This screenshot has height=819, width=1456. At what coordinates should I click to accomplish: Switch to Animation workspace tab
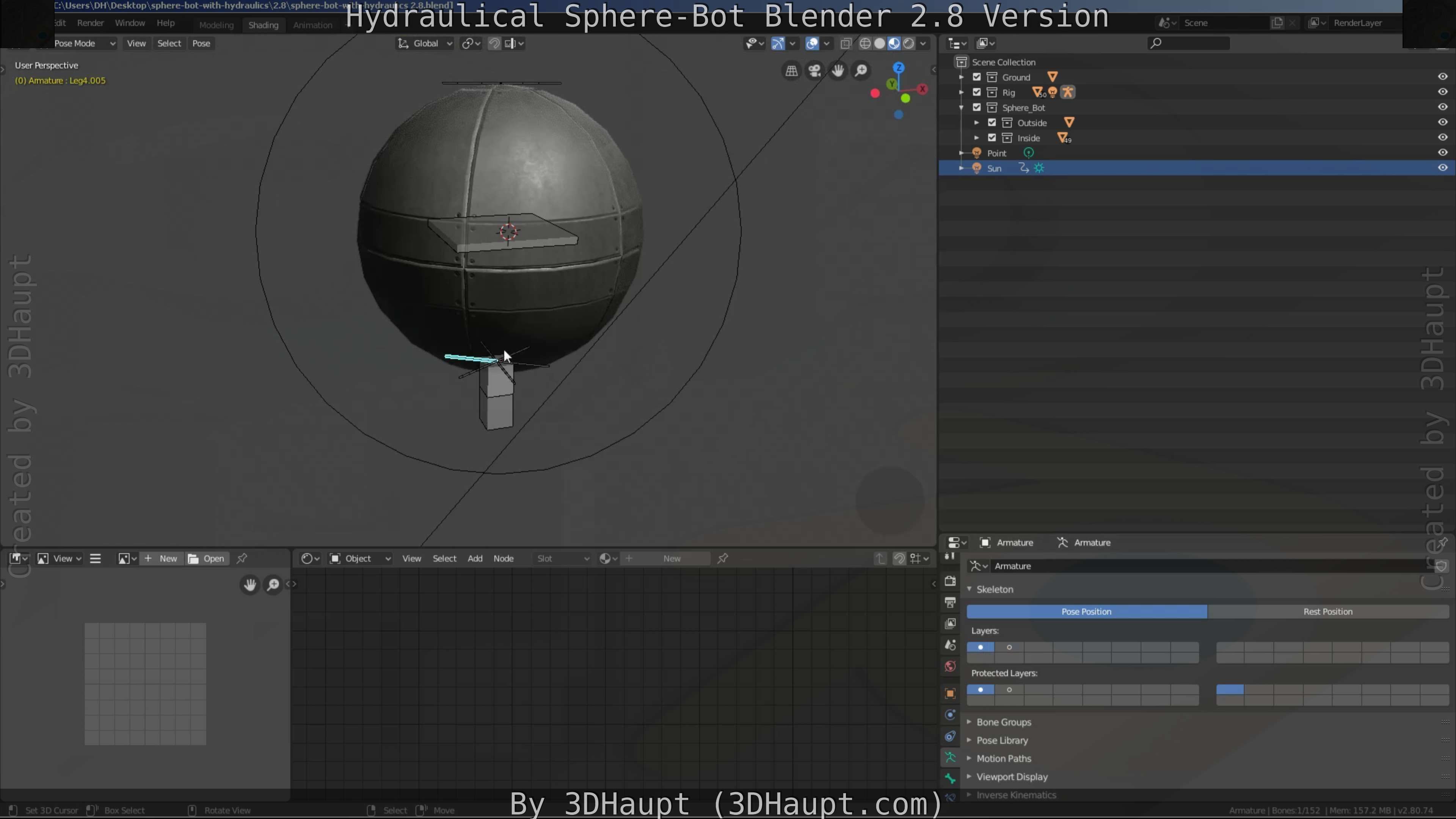pyautogui.click(x=312, y=25)
